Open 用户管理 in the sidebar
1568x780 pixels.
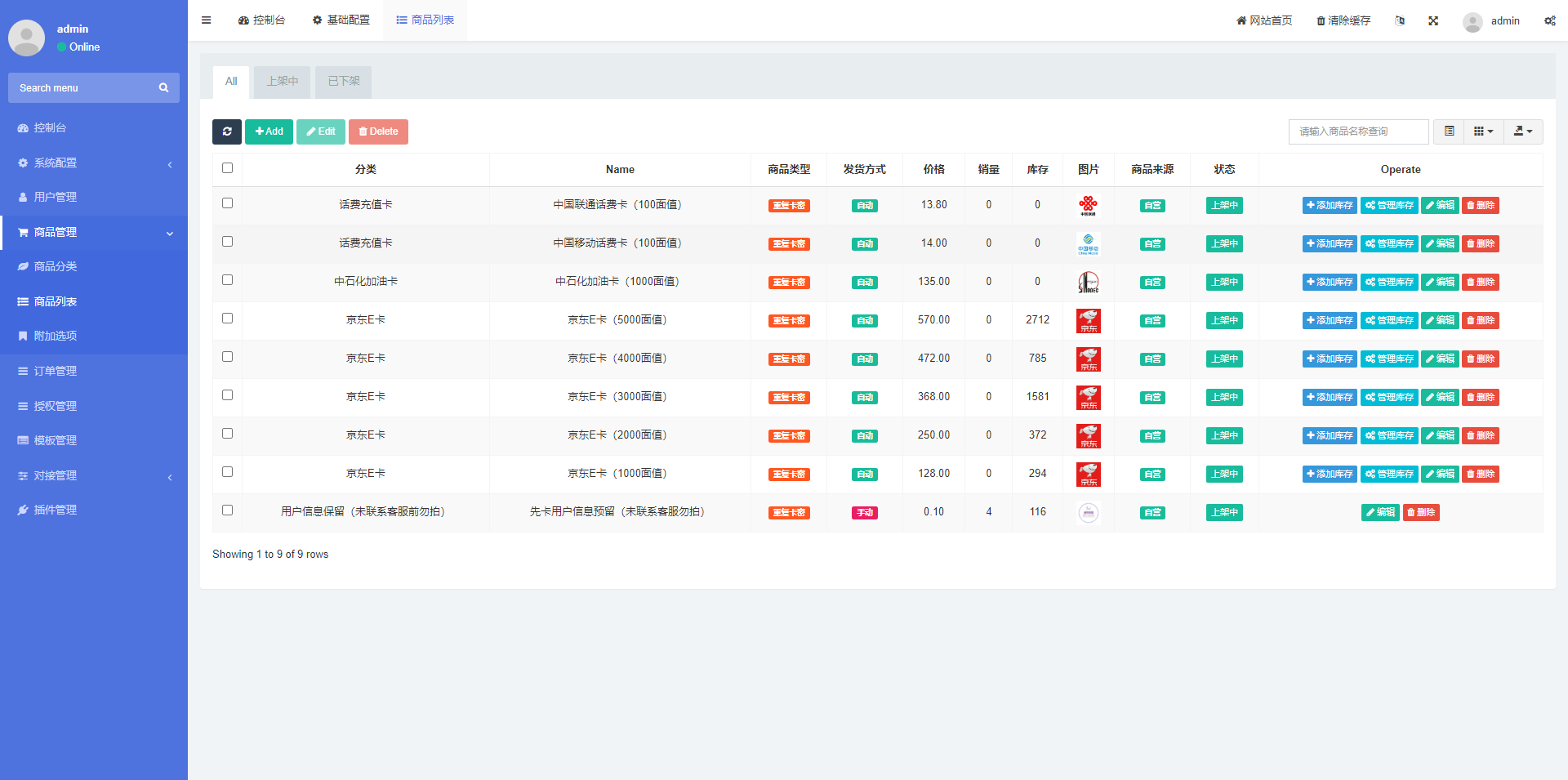click(x=94, y=197)
